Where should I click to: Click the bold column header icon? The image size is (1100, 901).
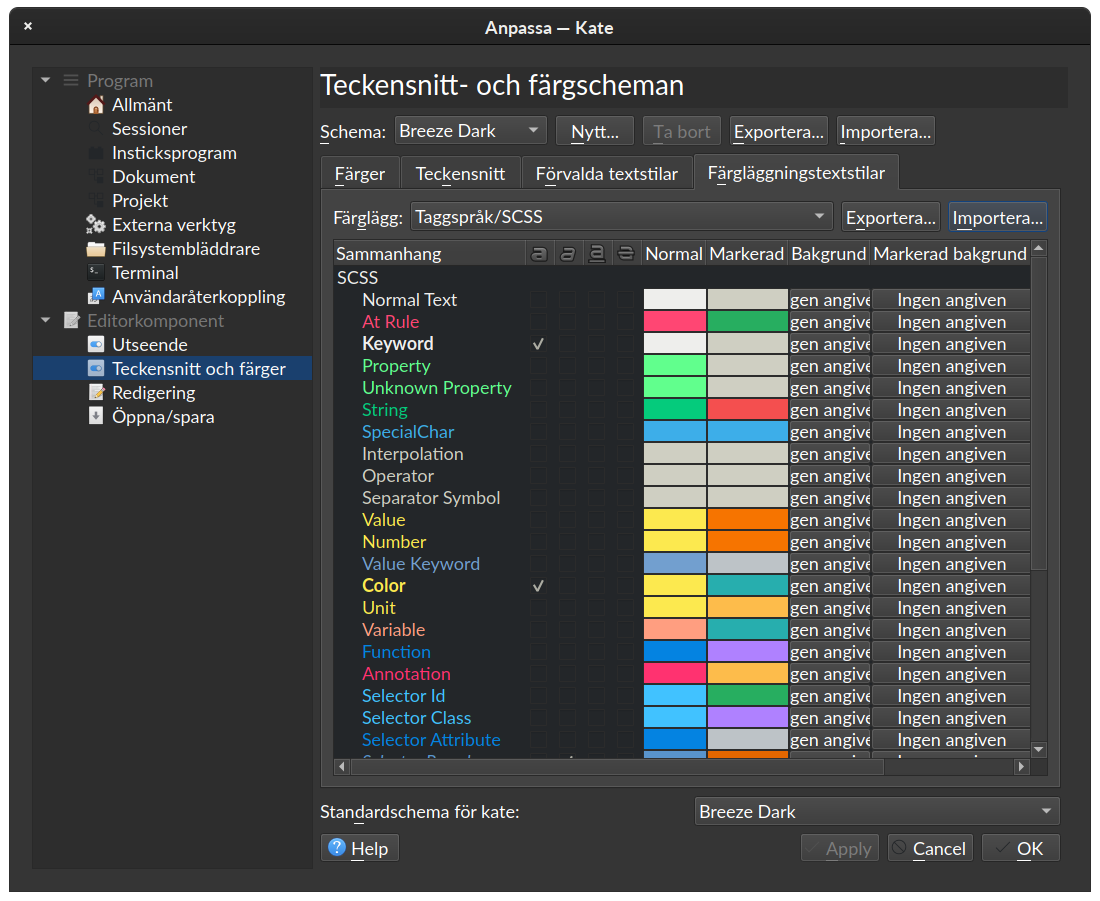pyautogui.click(x=539, y=253)
